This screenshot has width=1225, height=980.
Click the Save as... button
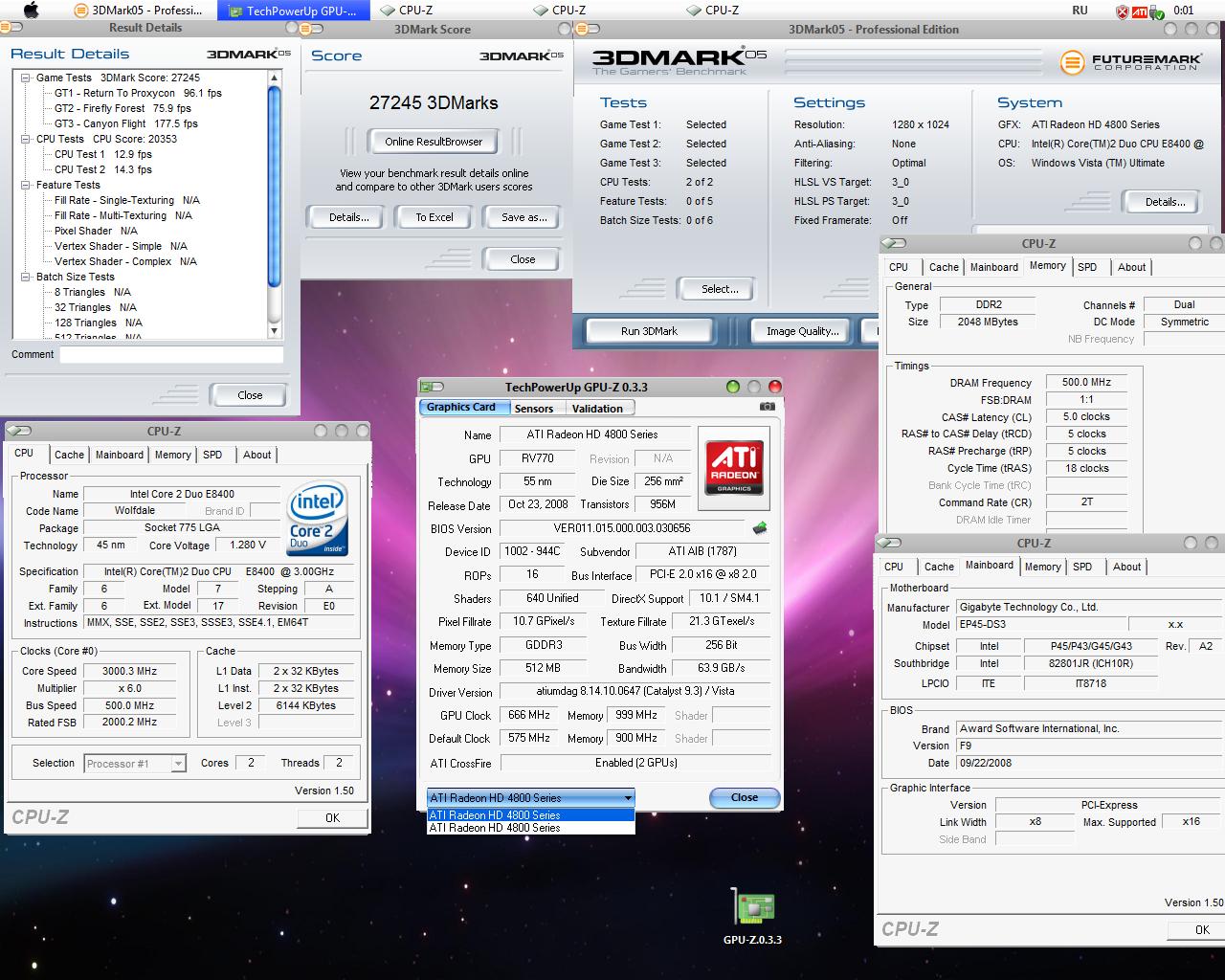[523, 217]
